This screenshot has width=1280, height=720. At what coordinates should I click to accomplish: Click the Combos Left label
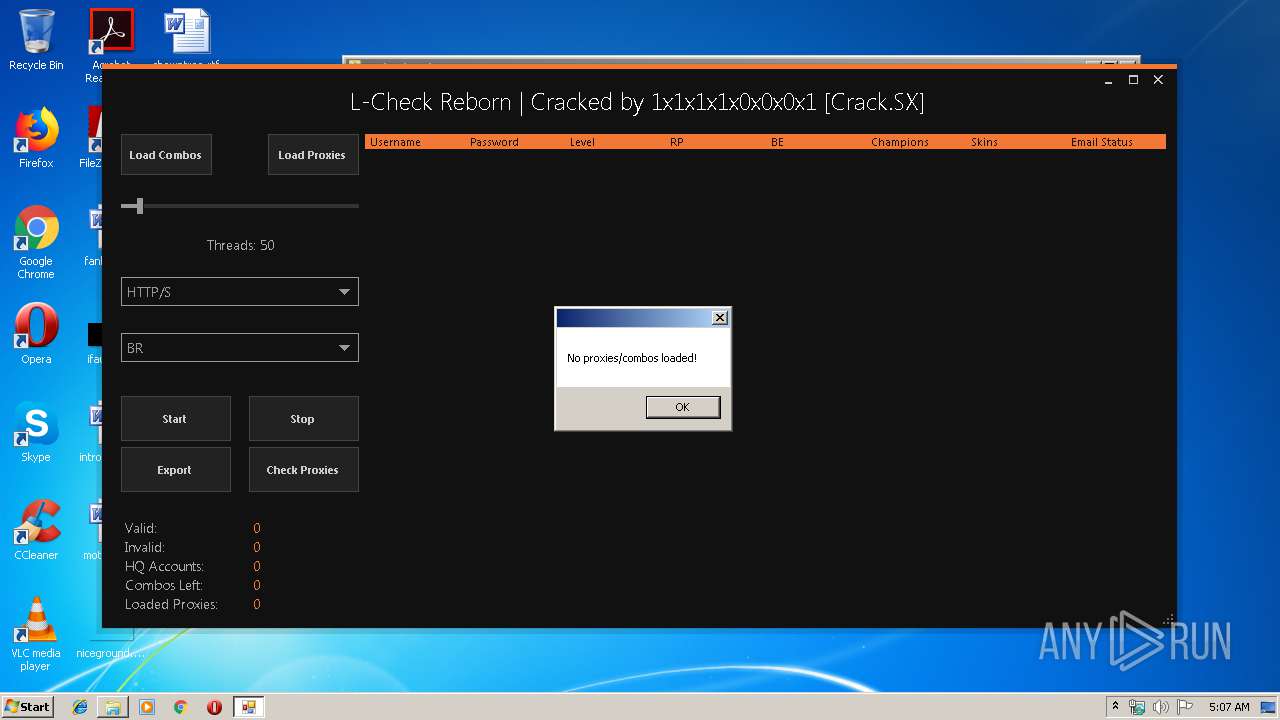coord(164,585)
